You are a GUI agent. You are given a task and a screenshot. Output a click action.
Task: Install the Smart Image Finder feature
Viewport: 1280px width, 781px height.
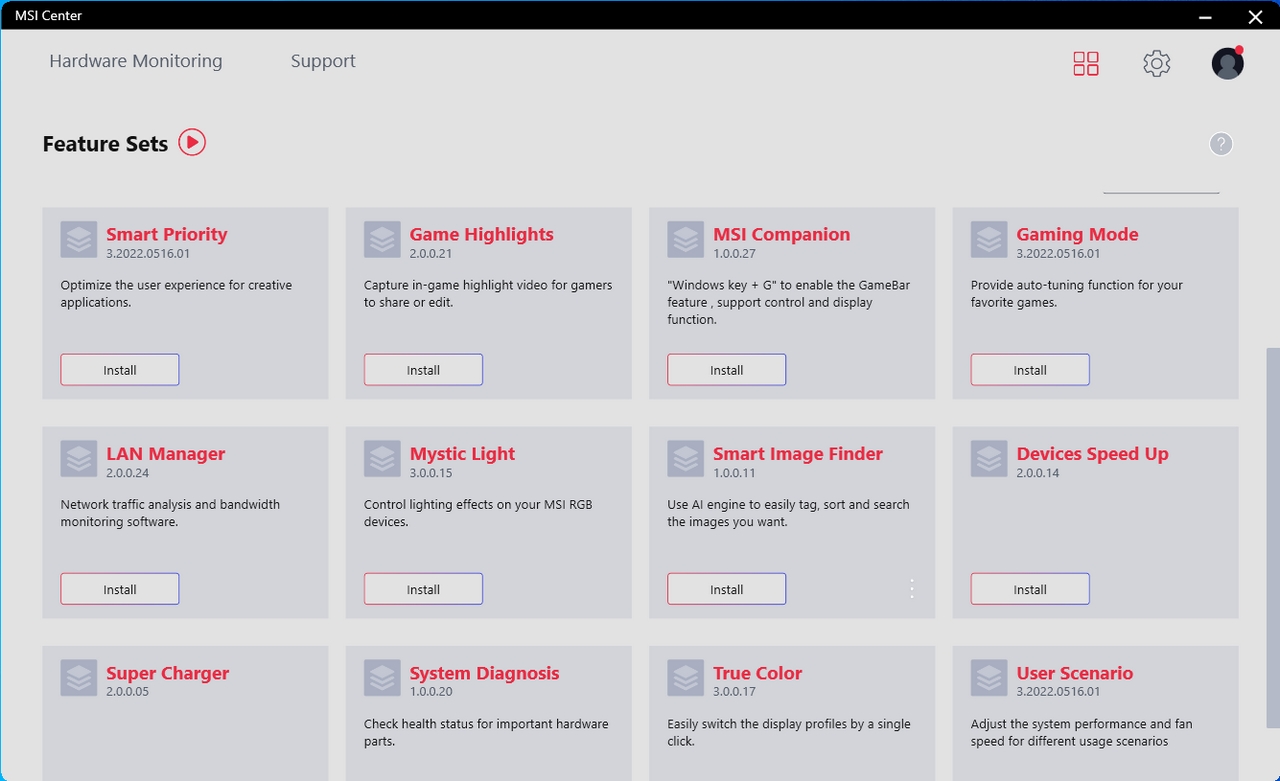(x=727, y=589)
